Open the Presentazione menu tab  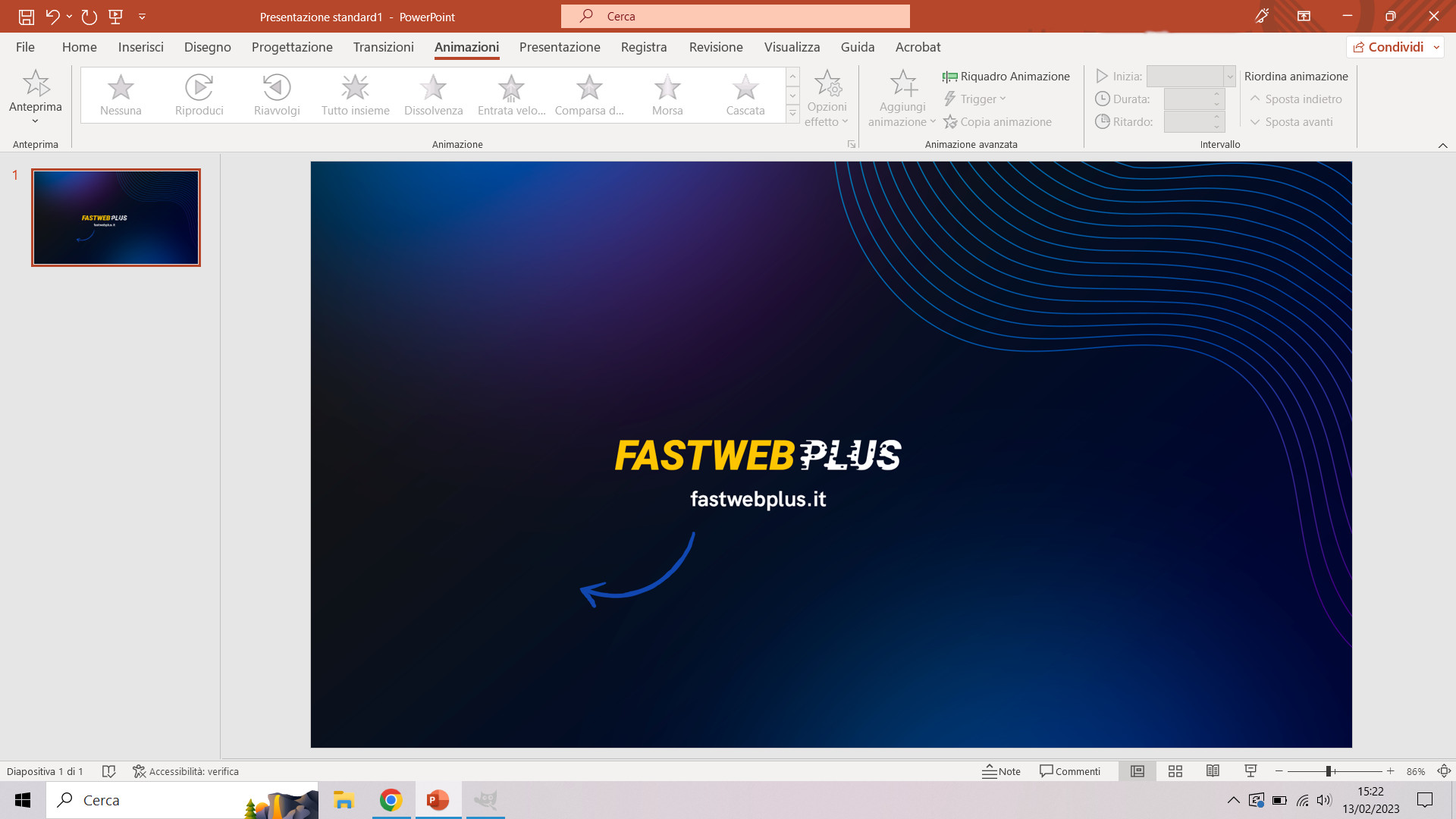point(559,47)
